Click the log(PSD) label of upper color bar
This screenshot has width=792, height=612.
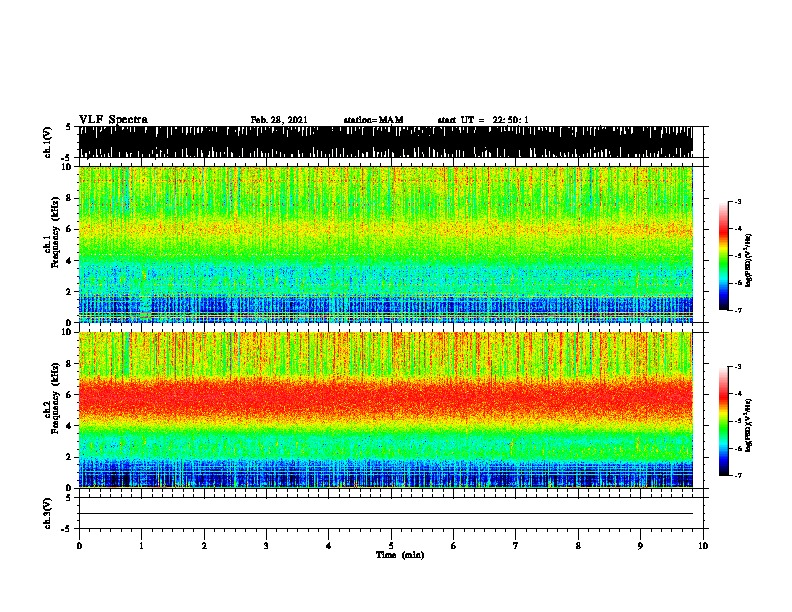(749, 260)
